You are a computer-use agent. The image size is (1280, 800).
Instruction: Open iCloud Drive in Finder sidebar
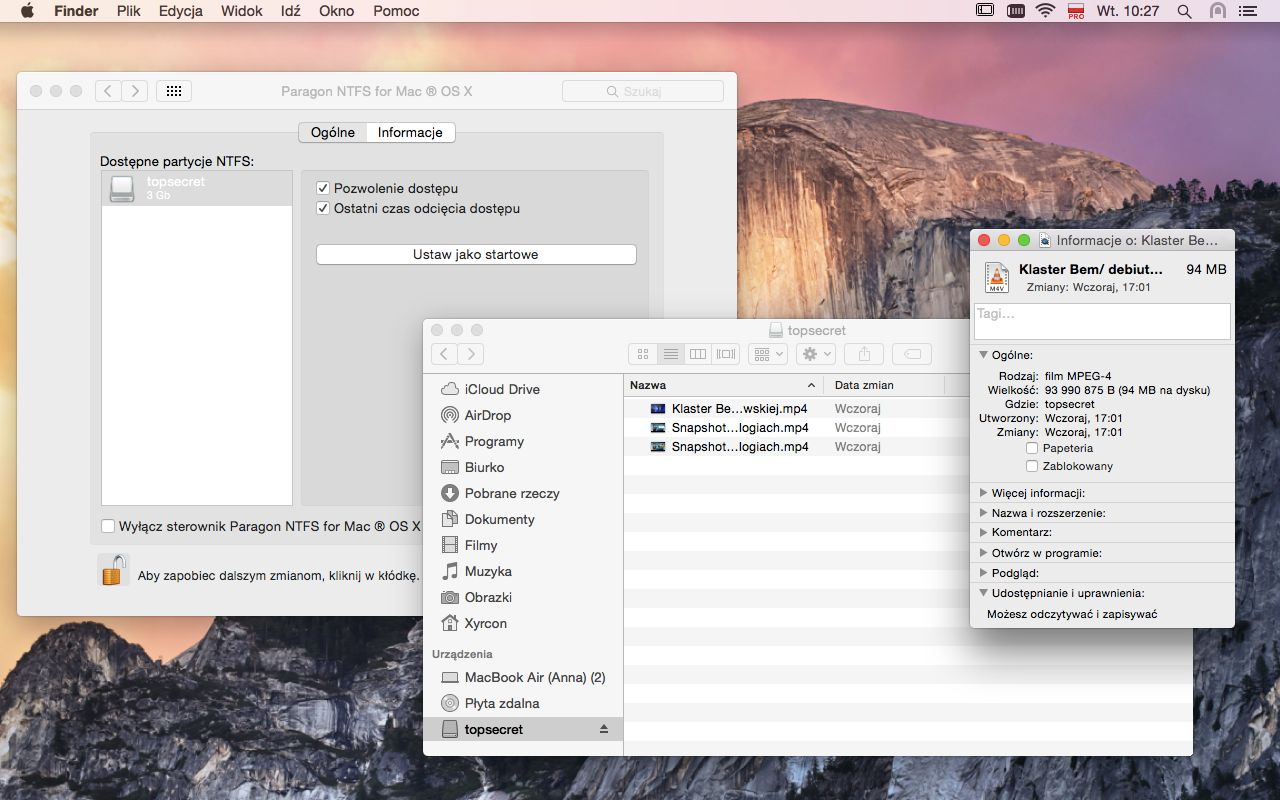(522, 389)
